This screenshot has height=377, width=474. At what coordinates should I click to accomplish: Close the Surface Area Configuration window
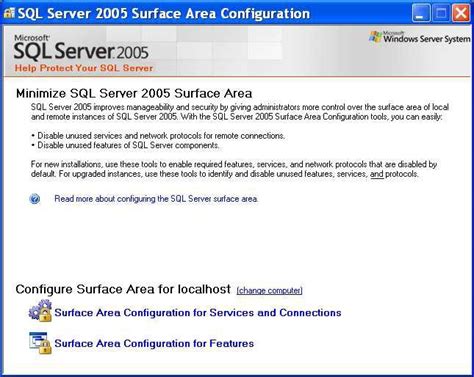(x=461, y=13)
